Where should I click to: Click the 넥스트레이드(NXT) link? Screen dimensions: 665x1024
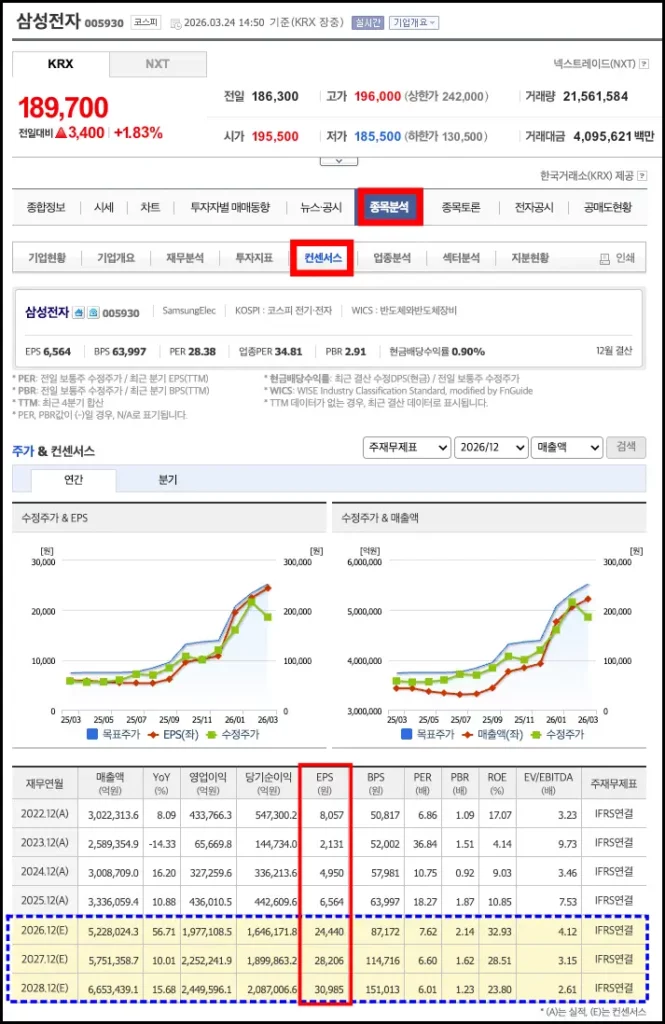click(594, 64)
